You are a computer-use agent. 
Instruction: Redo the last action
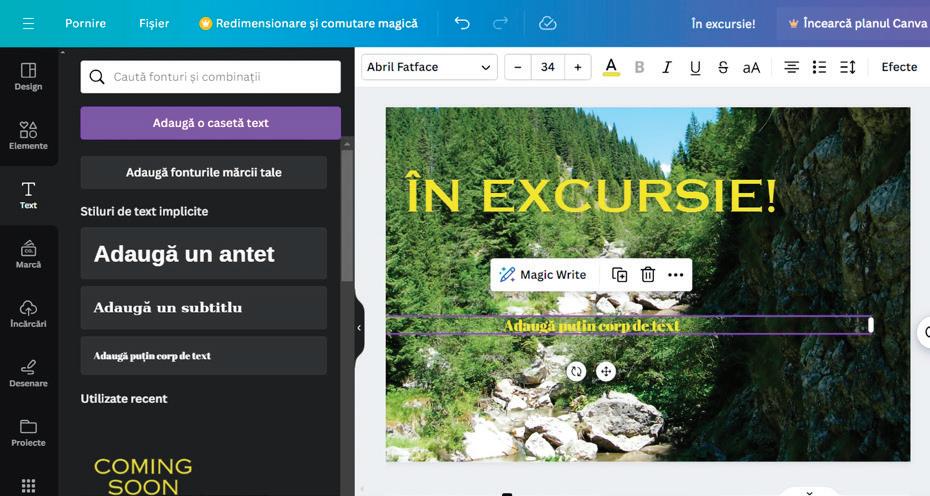click(x=500, y=23)
